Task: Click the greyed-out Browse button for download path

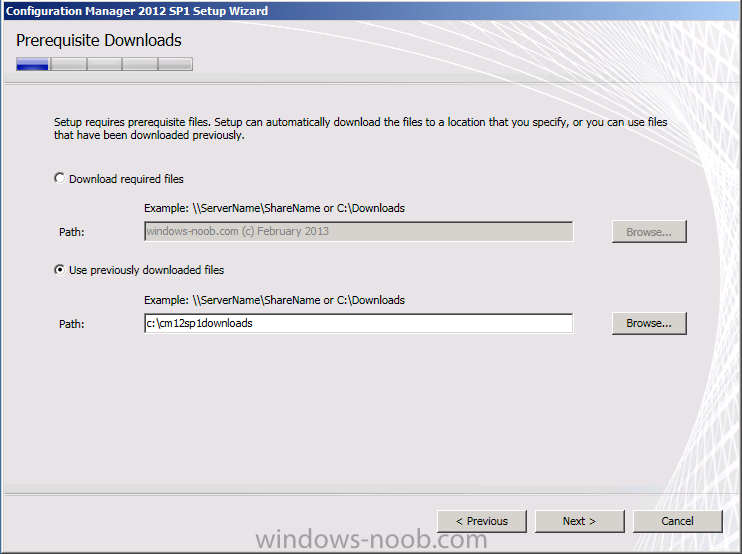Action: tap(649, 232)
